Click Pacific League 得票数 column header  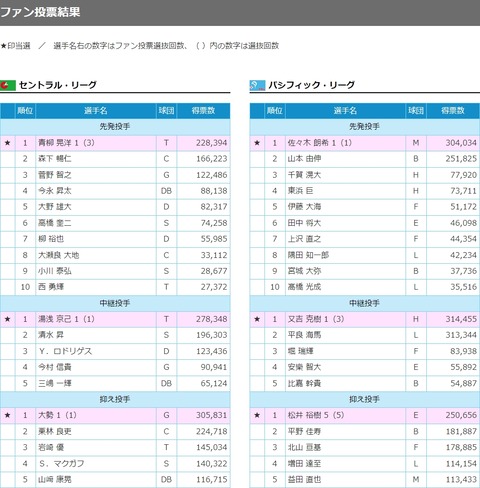tap(453, 111)
